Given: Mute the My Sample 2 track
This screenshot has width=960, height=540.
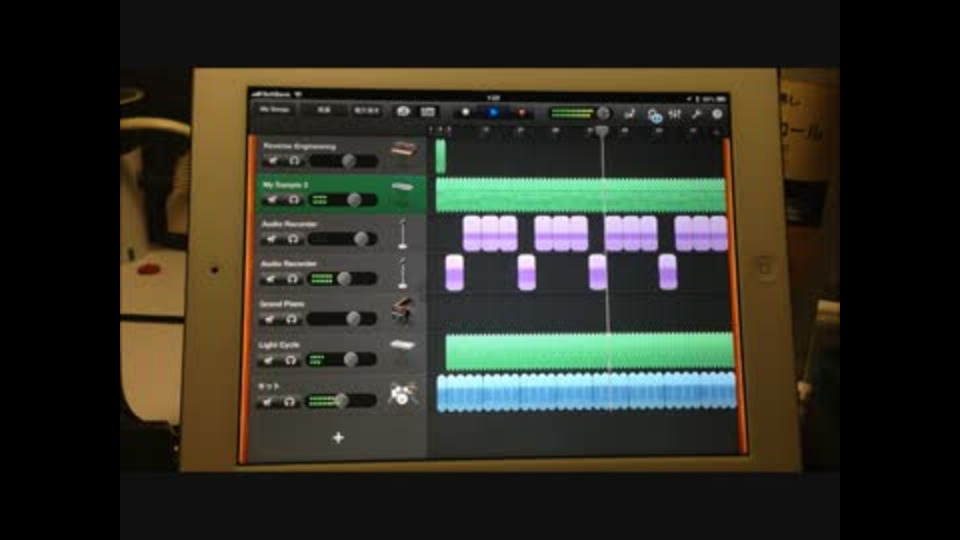Looking at the screenshot, I should click(x=272, y=200).
